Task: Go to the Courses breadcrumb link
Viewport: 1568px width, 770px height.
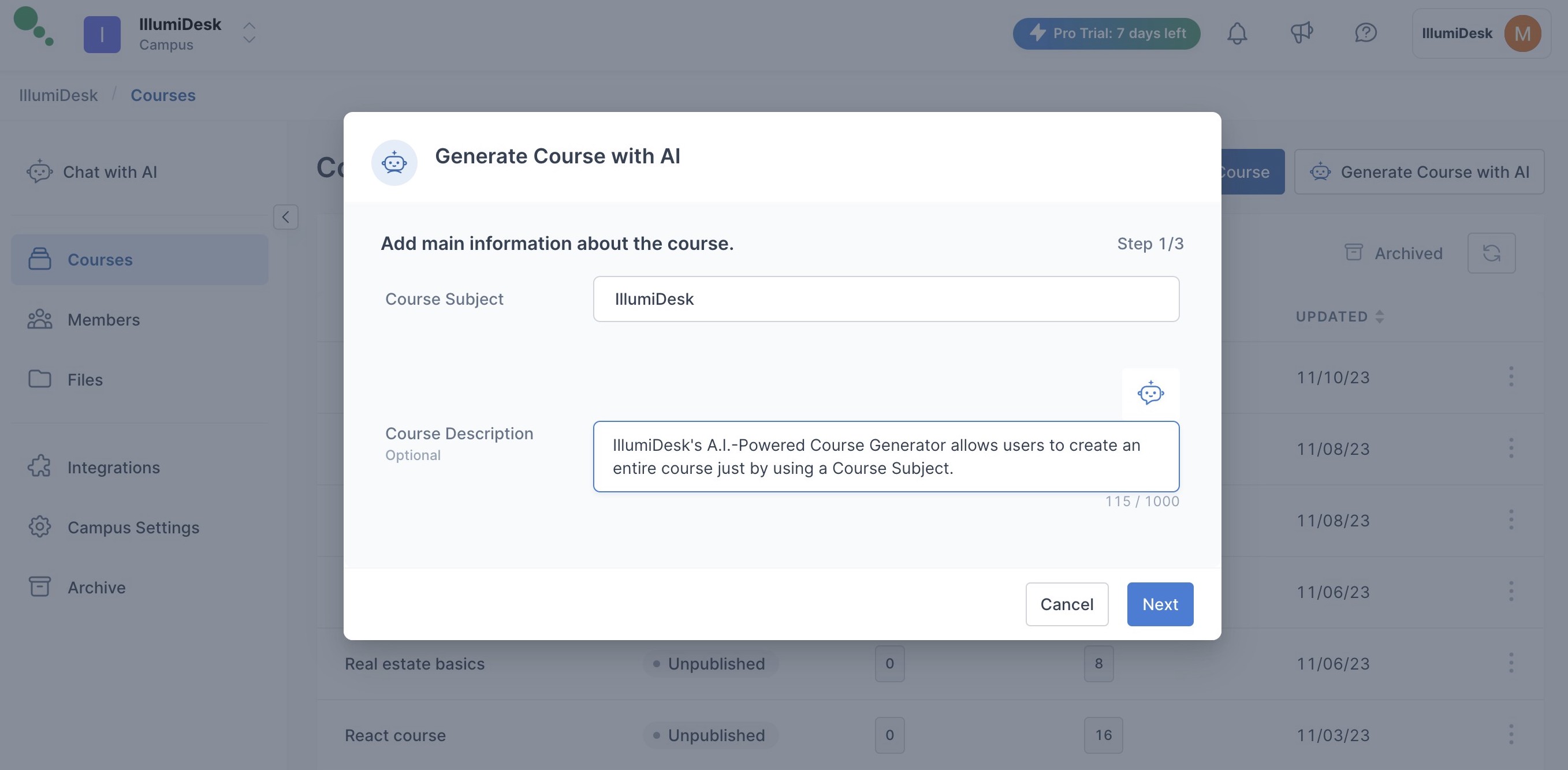Action: [x=163, y=95]
